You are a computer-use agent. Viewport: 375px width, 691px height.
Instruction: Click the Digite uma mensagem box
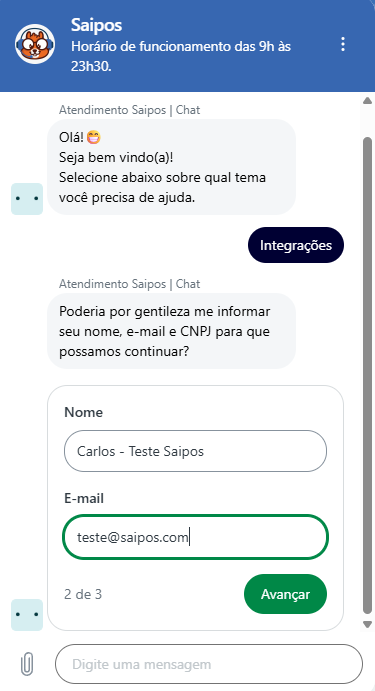[209, 664]
